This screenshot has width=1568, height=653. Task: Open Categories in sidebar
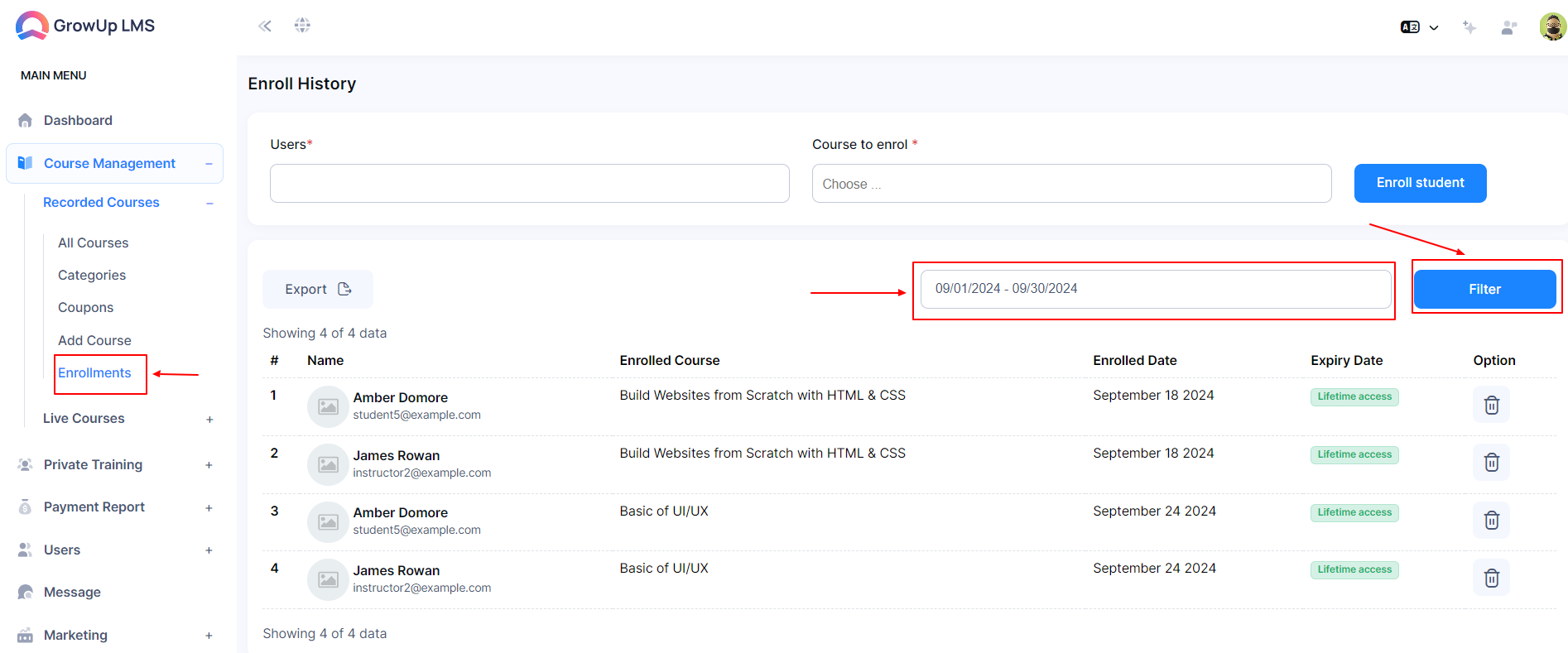pos(92,275)
